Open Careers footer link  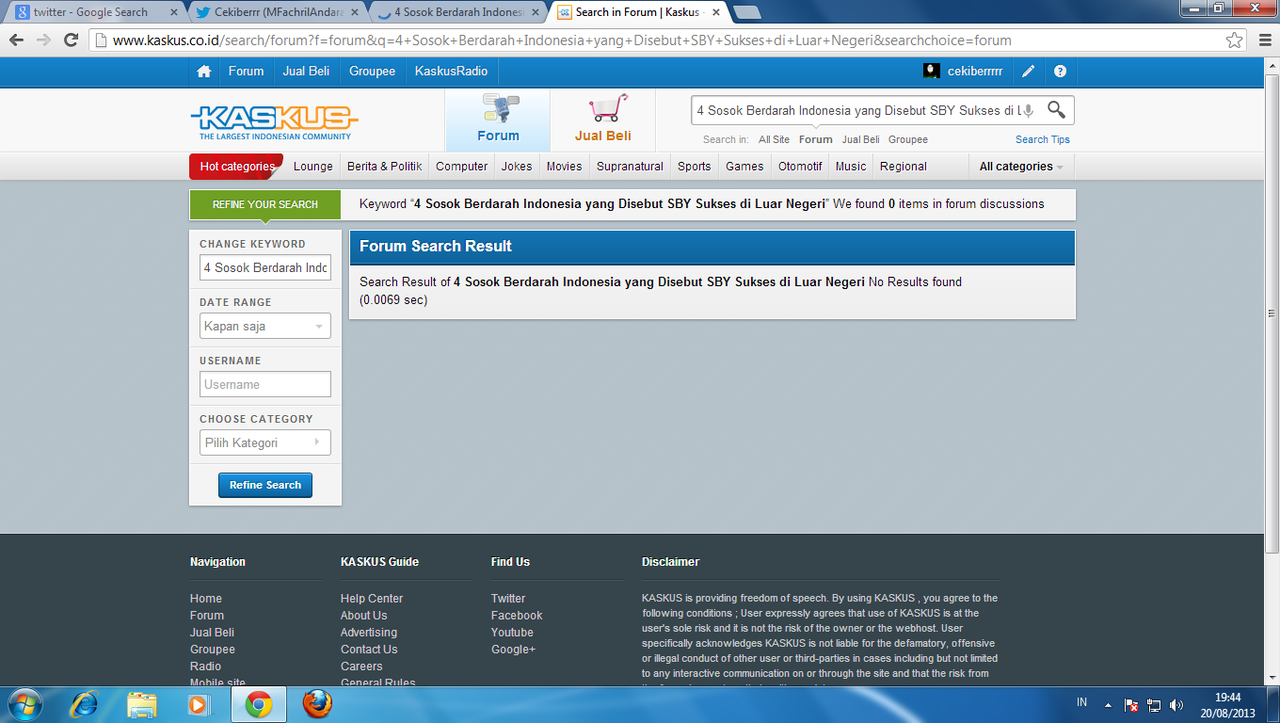click(x=361, y=667)
